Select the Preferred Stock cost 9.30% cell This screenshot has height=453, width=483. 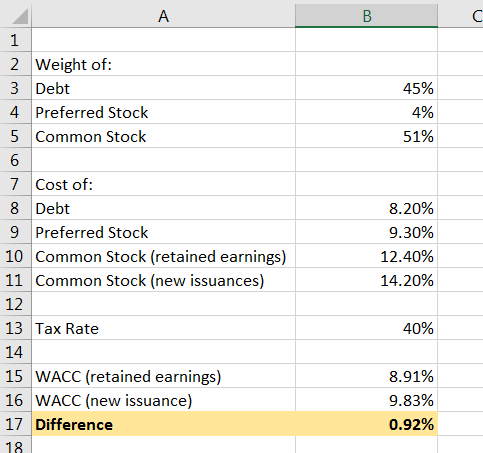[x=366, y=232]
